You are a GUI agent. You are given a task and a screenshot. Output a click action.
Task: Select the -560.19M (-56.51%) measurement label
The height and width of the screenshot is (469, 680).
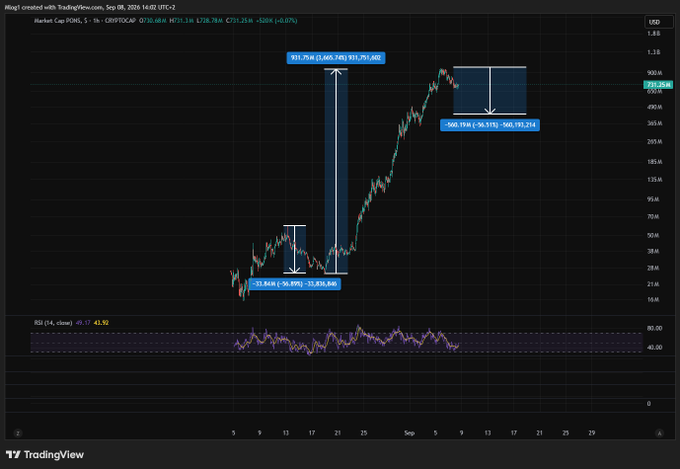(x=490, y=125)
